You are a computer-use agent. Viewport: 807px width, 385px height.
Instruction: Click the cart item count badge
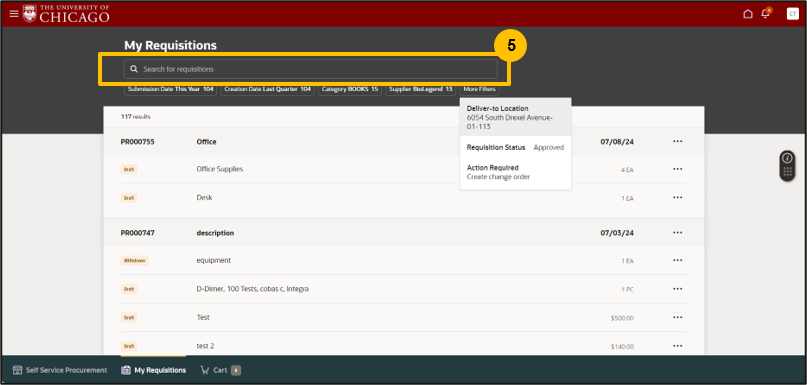236,370
